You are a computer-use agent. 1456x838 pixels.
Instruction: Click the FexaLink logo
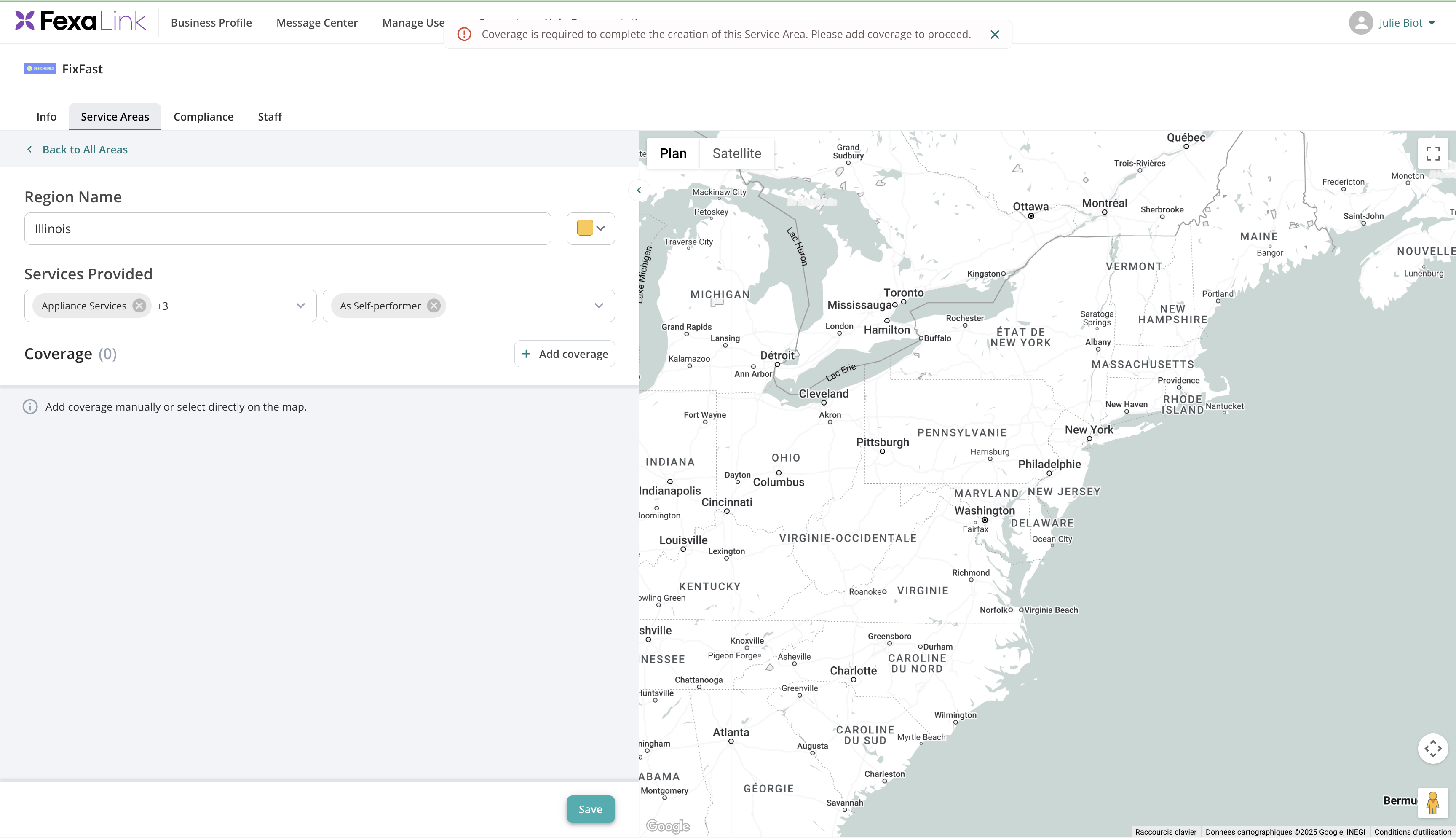click(80, 21)
